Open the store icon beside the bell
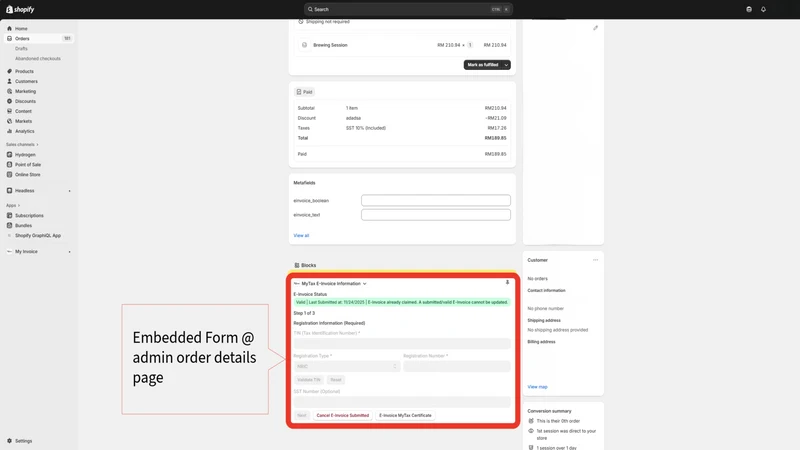Image resolution: width=800 pixels, height=450 pixels. pyautogui.click(x=749, y=9)
